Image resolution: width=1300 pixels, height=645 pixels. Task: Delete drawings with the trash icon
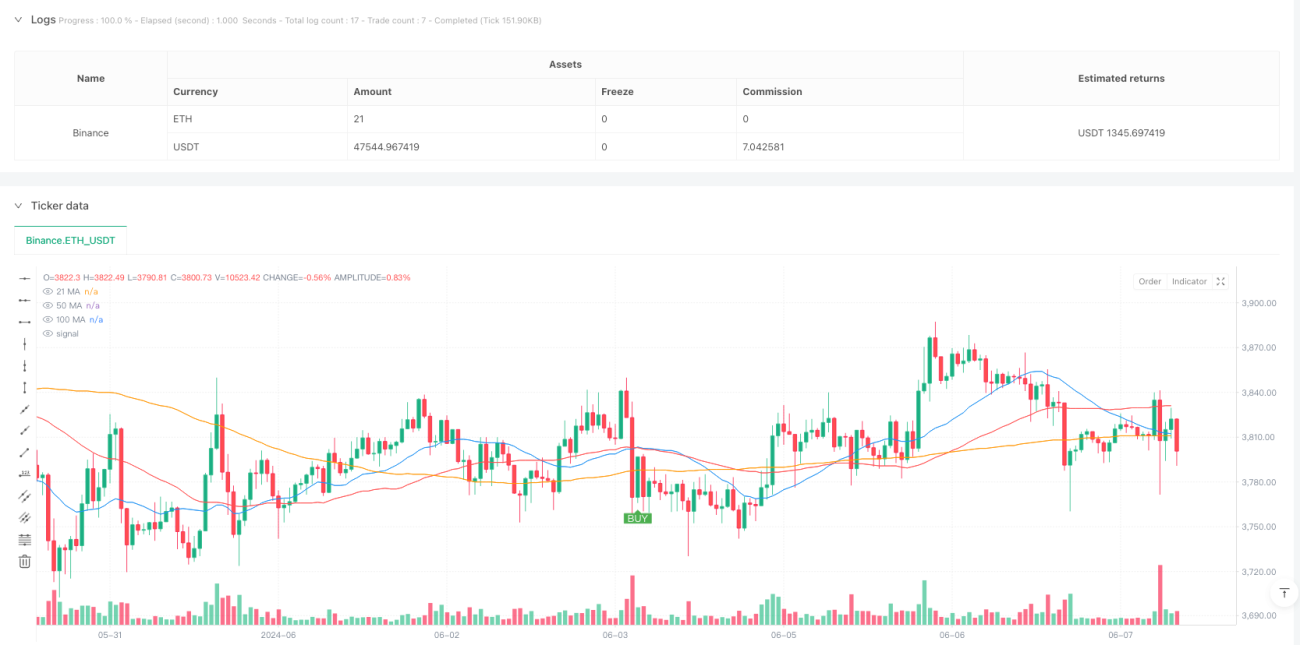click(x=25, y=561)
